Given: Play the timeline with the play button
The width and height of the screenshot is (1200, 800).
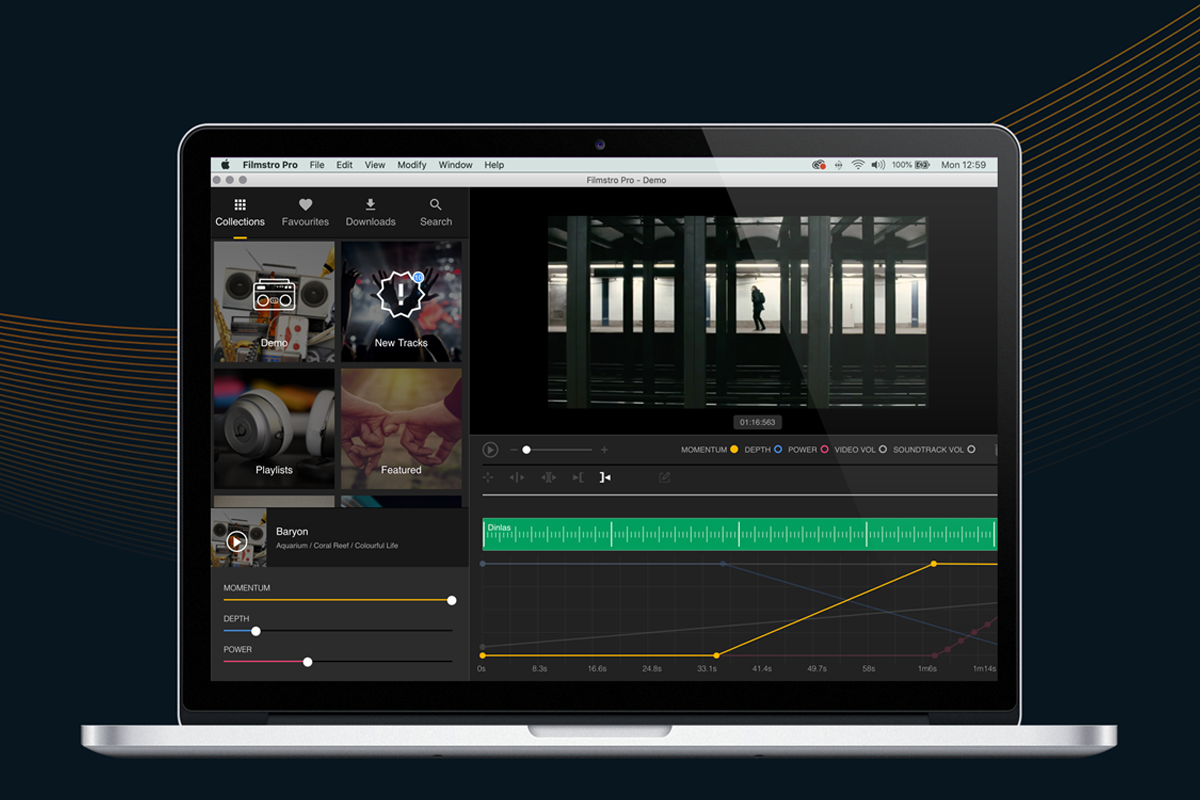Looking at the screenshot, I should (x=490, y=450).
